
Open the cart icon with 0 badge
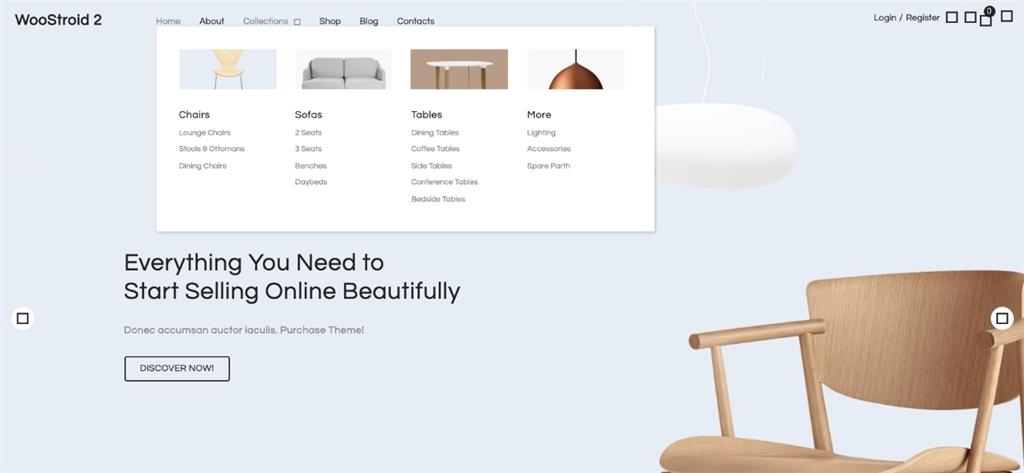pyautogui.click(x=985, y=20)
